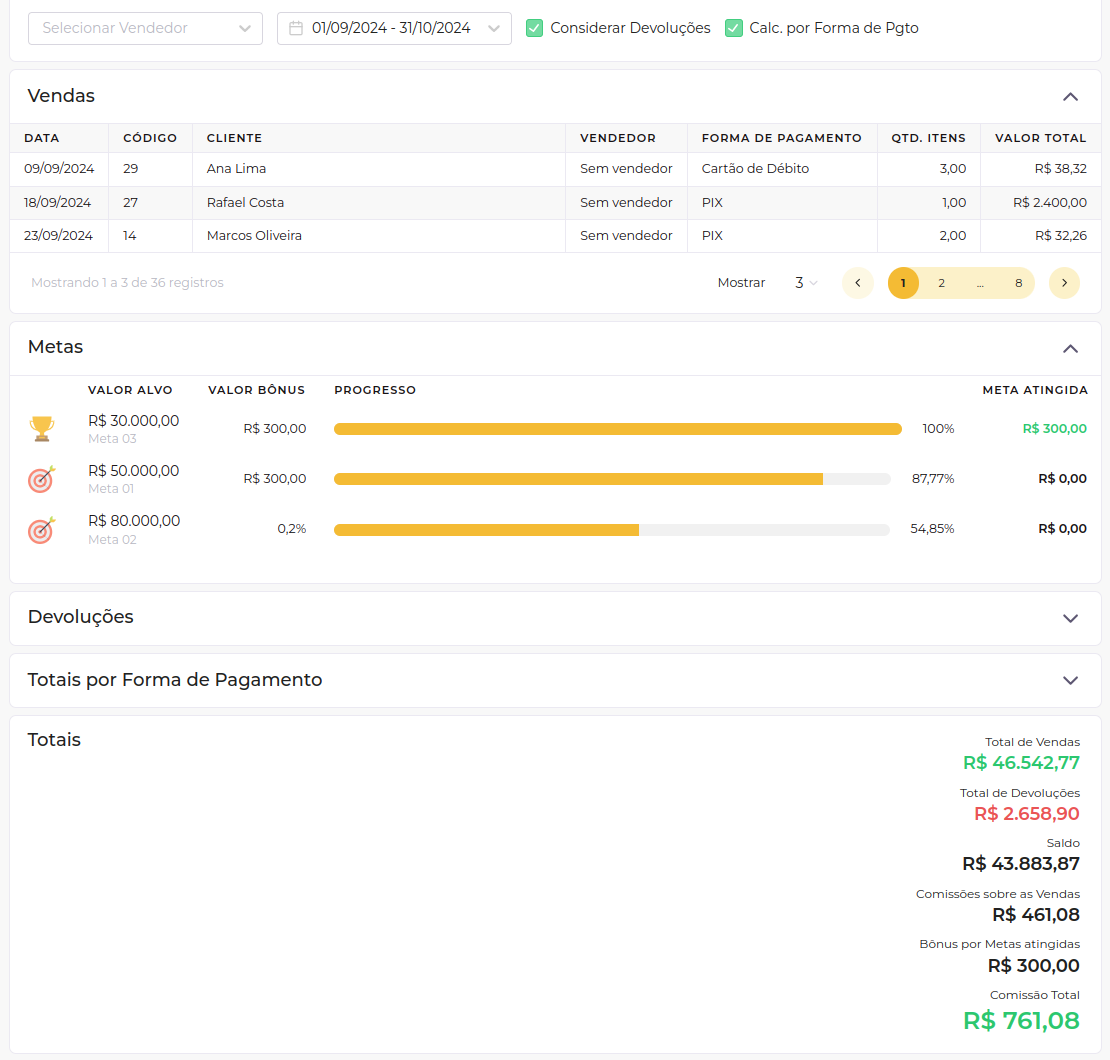1110x1060 pixels.
Task: Uncheck Considerar Devoluções checkbox
Action: click(535, 28)
